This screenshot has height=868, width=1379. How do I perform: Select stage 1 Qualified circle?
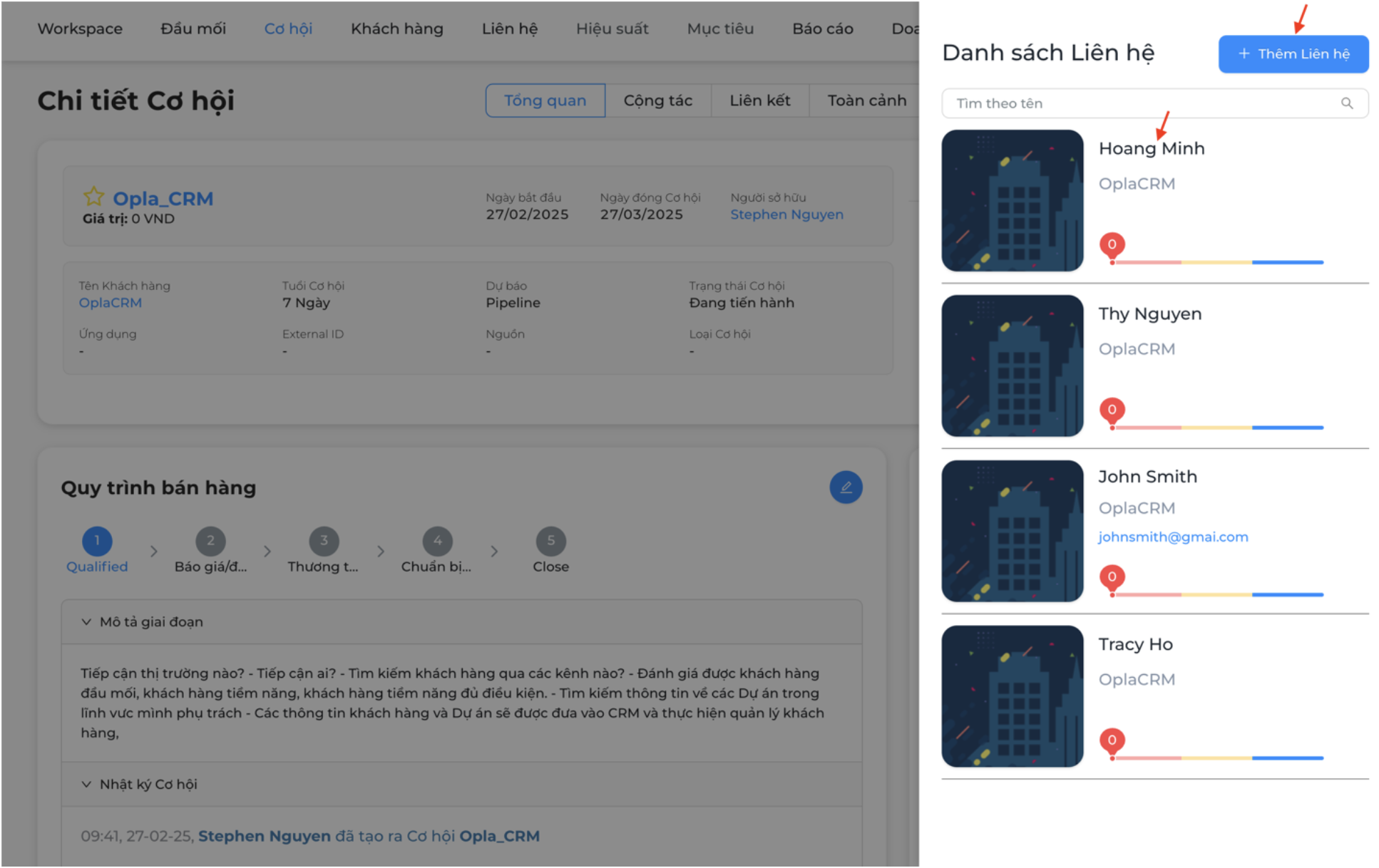click(x=97, y=541)
